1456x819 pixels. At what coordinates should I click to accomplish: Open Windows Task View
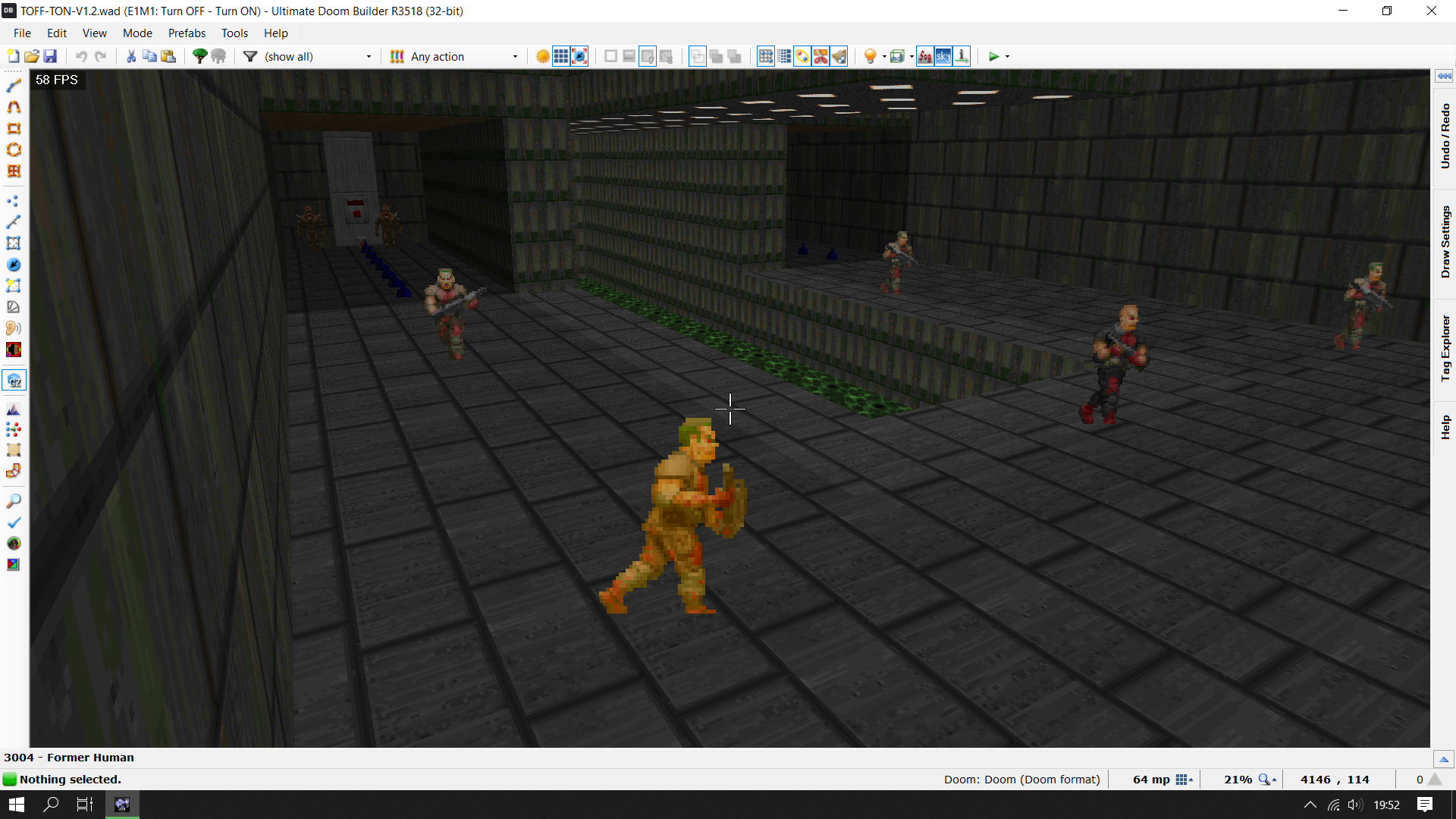coord(85,805)
